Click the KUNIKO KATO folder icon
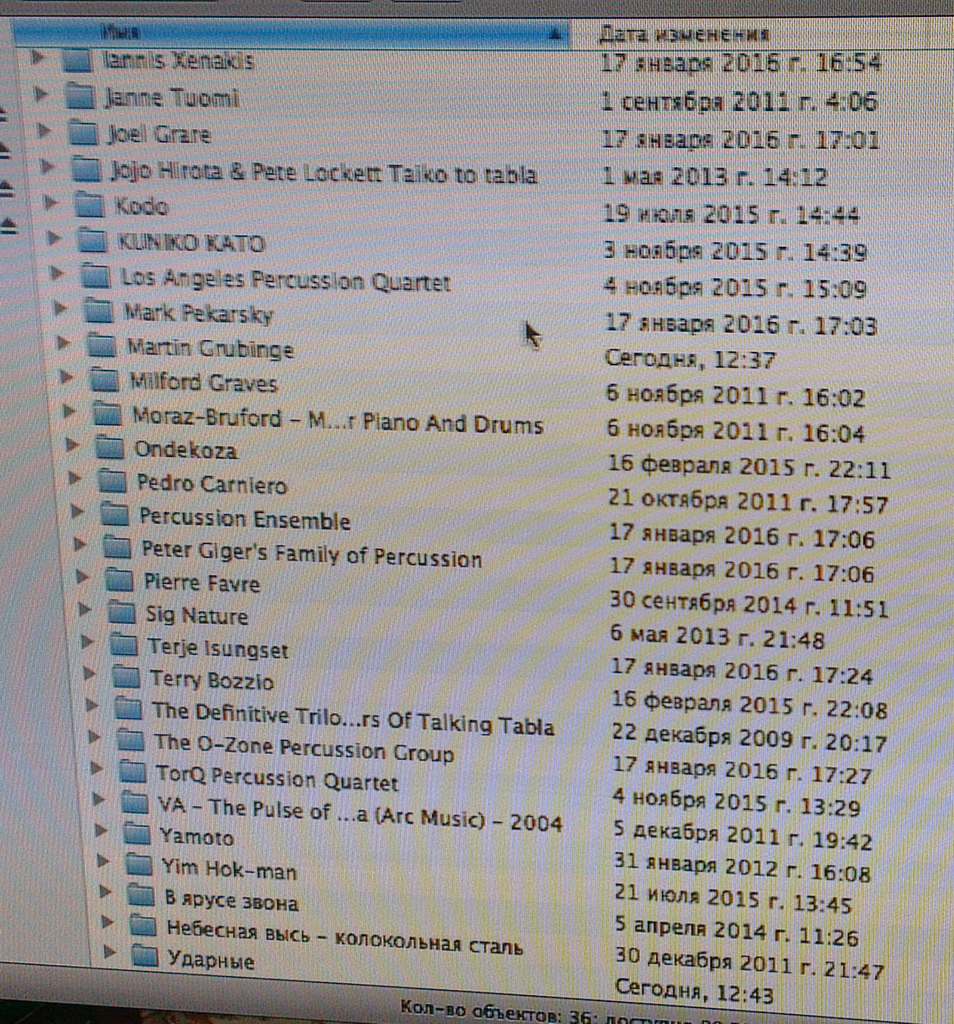The width and height of the screenshot is (954, 1024). point(92,241)
